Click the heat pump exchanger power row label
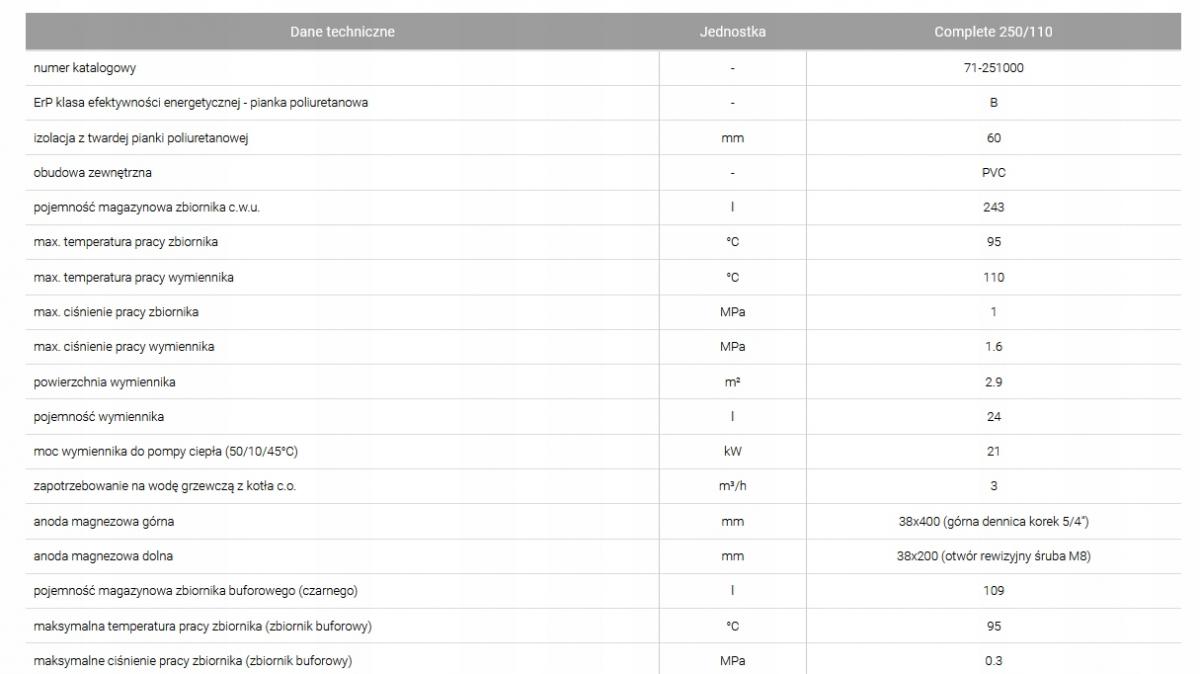The height and width of the screenshot is (674, 1200). click(165, 451)
